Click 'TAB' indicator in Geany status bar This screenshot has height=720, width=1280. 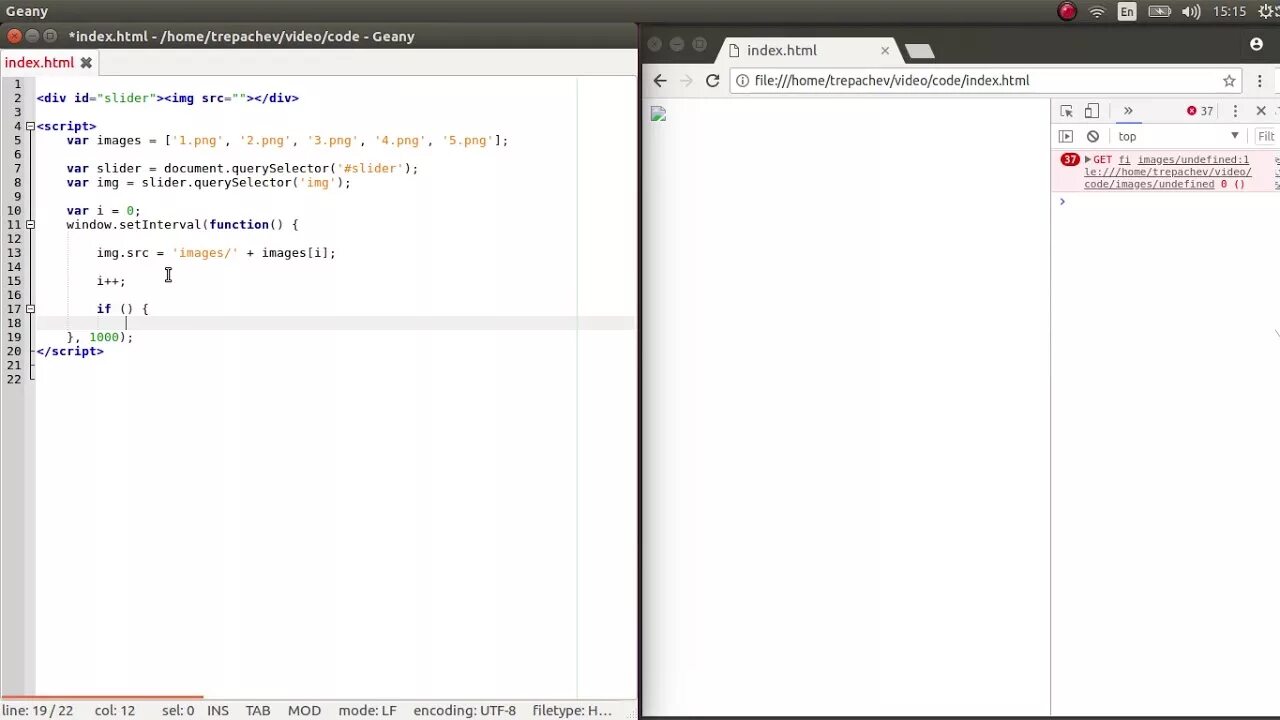(258, 710)
